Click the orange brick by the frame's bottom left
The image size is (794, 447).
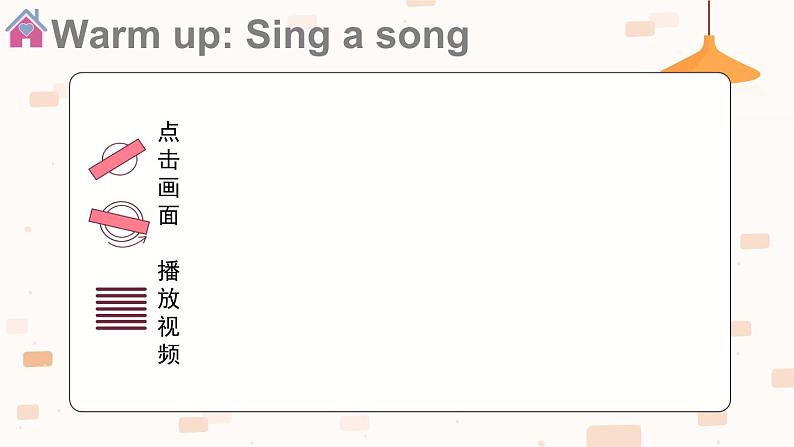pos(38,359)
